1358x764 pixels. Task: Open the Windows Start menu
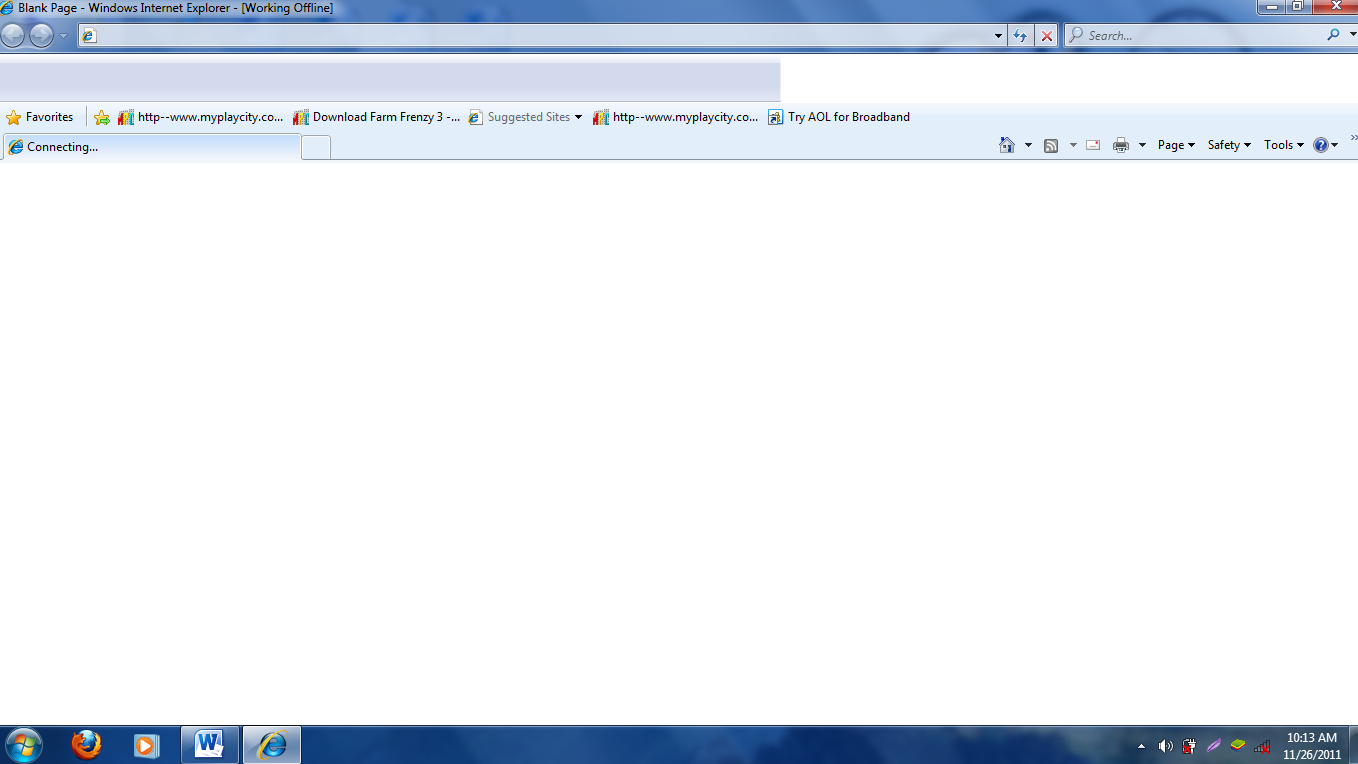[x=23, y=745]
